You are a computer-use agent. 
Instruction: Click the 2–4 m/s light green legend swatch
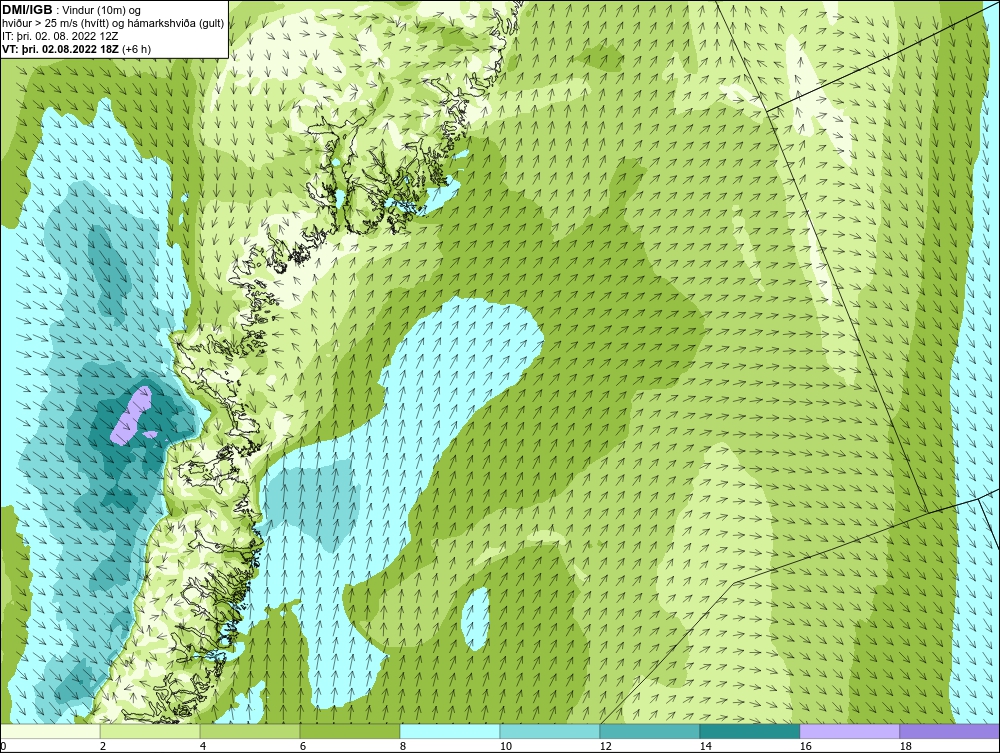150,731
